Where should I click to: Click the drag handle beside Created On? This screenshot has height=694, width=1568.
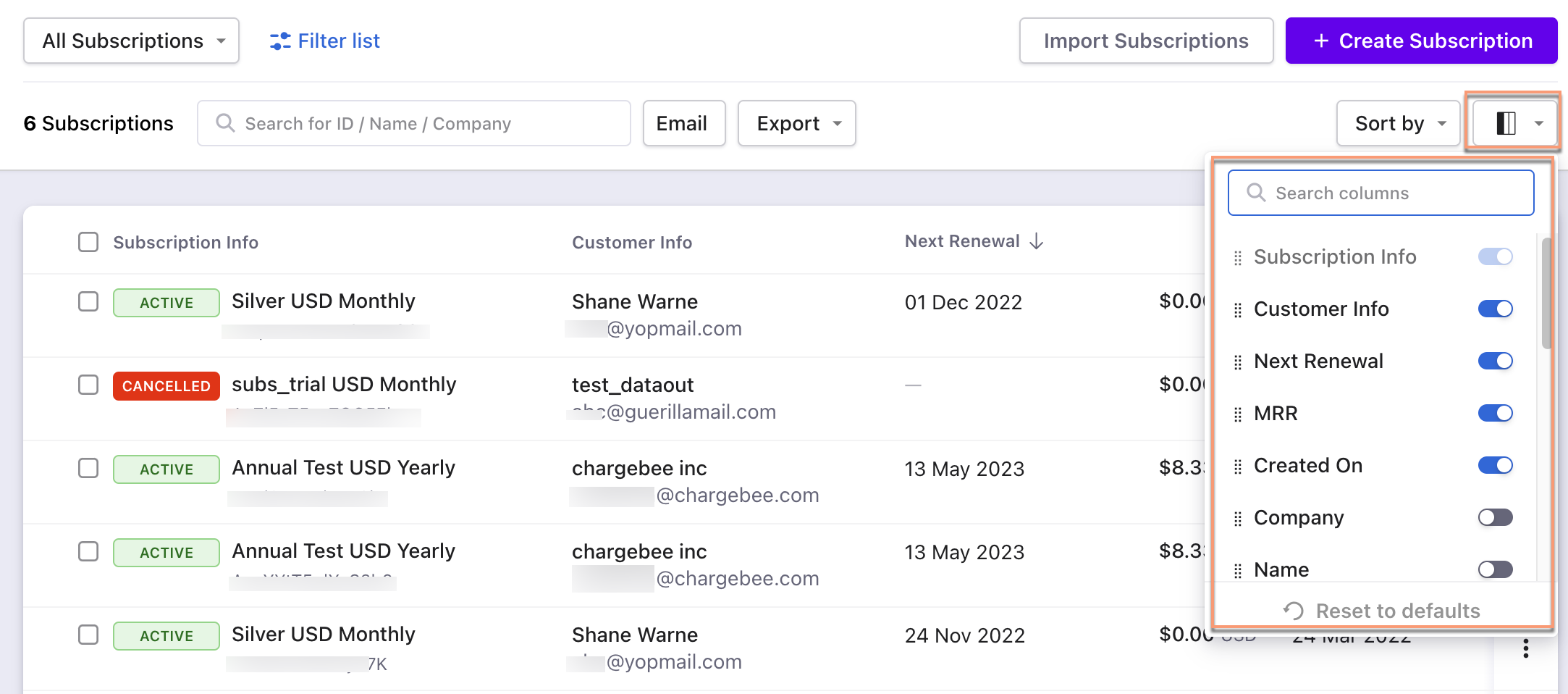tap(1237, 467)
